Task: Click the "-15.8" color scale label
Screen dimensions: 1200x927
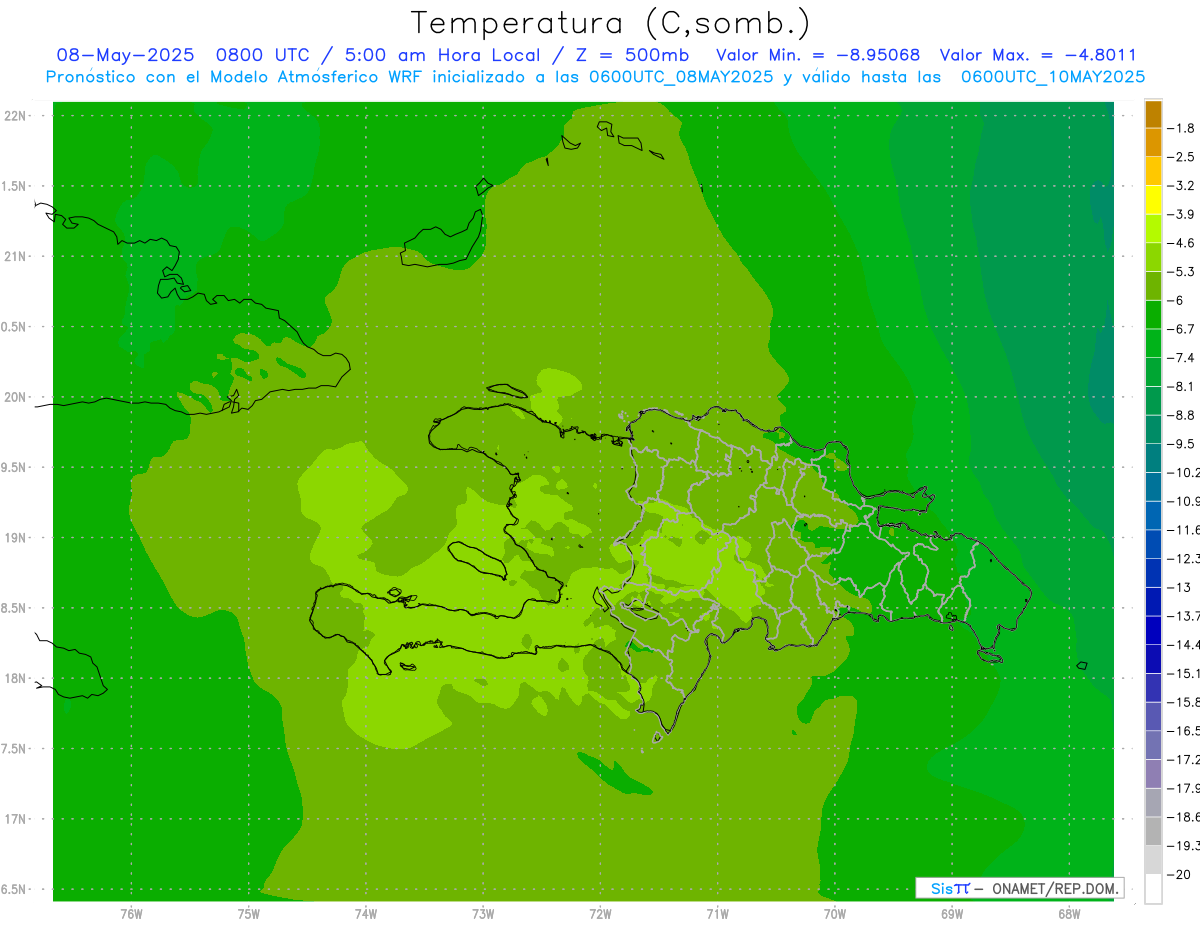Action: (x=1183, y=702)
